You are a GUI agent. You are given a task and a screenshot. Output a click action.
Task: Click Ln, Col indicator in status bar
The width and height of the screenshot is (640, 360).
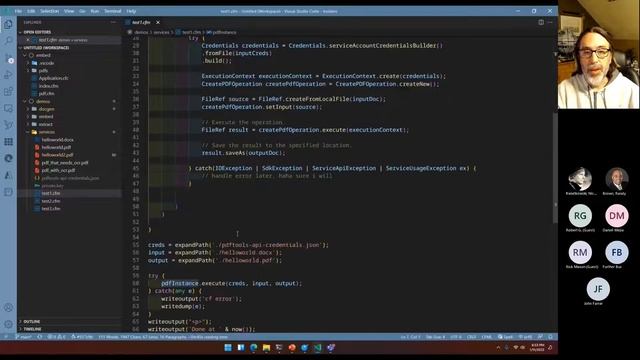click(x=410, y=337)
